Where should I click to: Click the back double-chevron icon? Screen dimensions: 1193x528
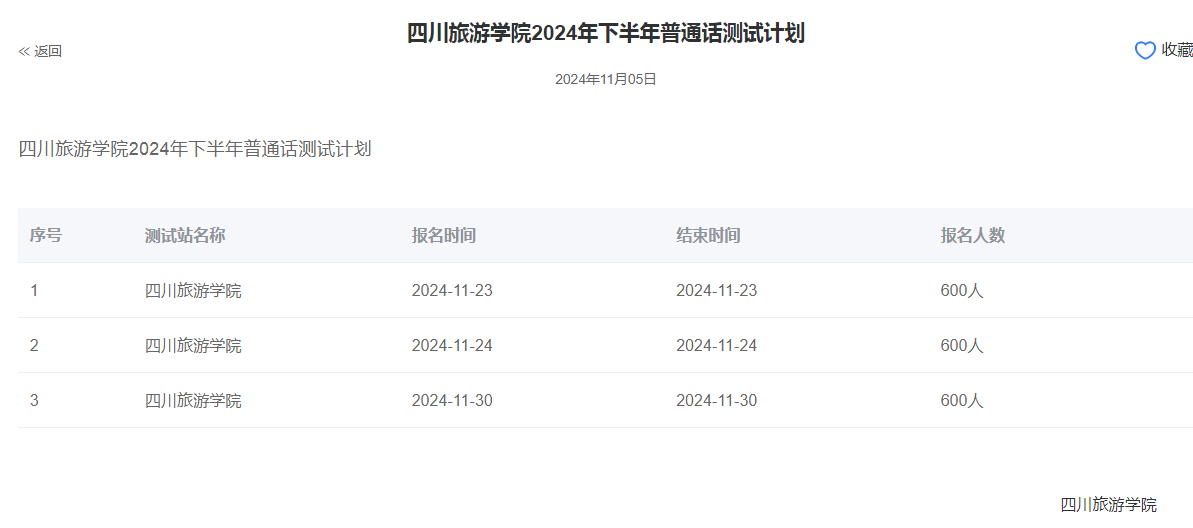pos(24,52)
